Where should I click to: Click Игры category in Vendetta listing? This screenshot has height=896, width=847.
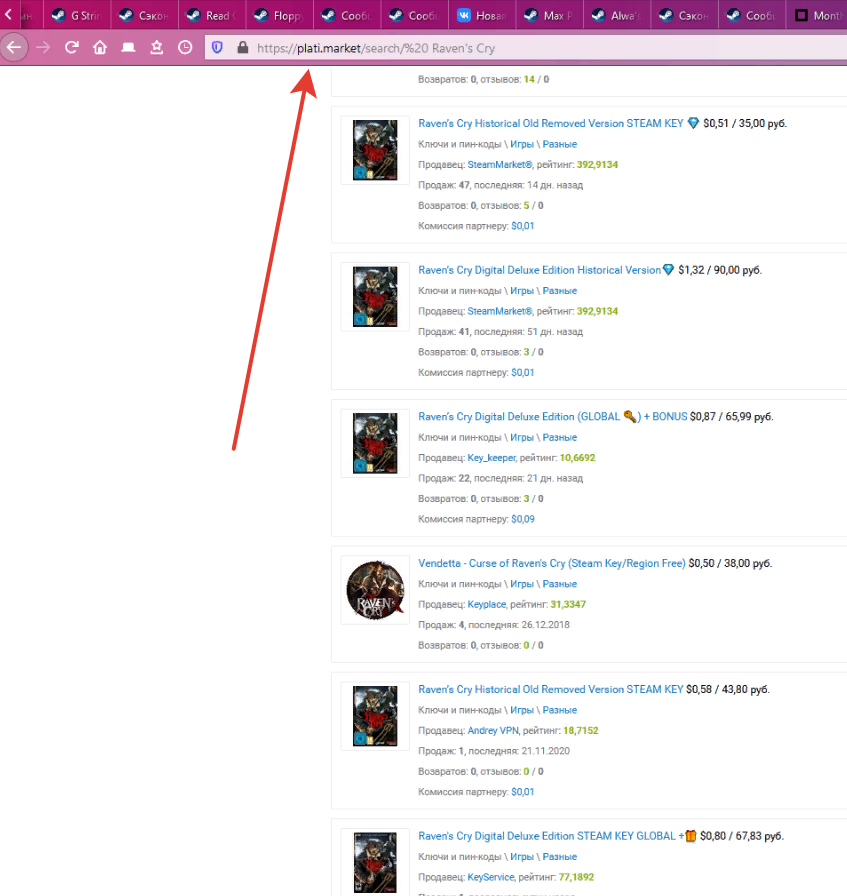point(522,583)
